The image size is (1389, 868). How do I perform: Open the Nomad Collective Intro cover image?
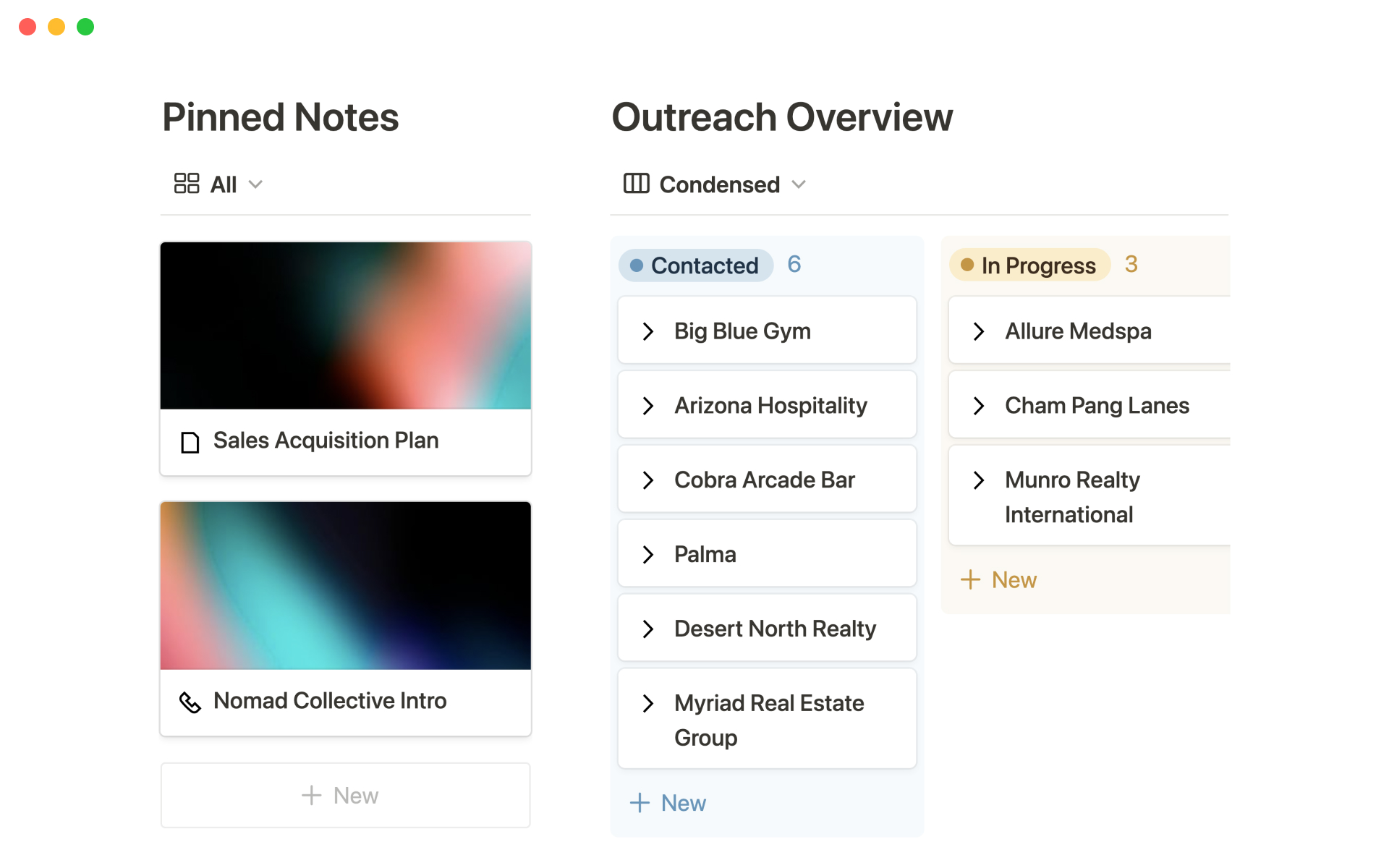[x=346, y=585]
